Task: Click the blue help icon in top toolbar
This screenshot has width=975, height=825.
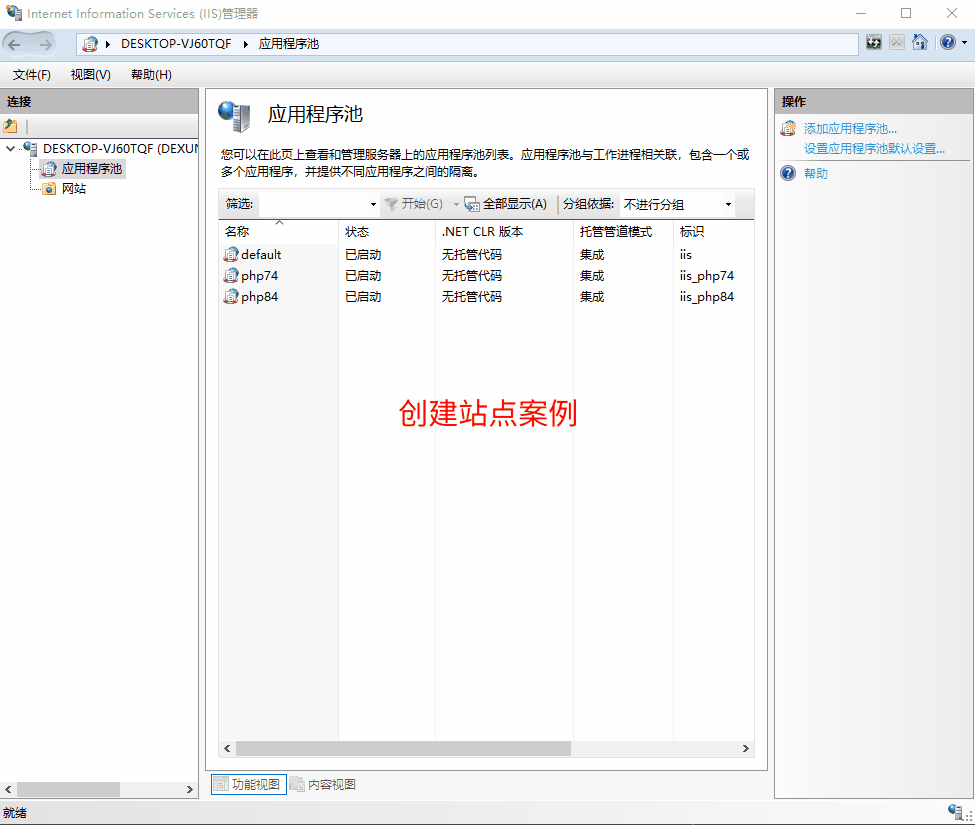Action: (x=946, y=43)
